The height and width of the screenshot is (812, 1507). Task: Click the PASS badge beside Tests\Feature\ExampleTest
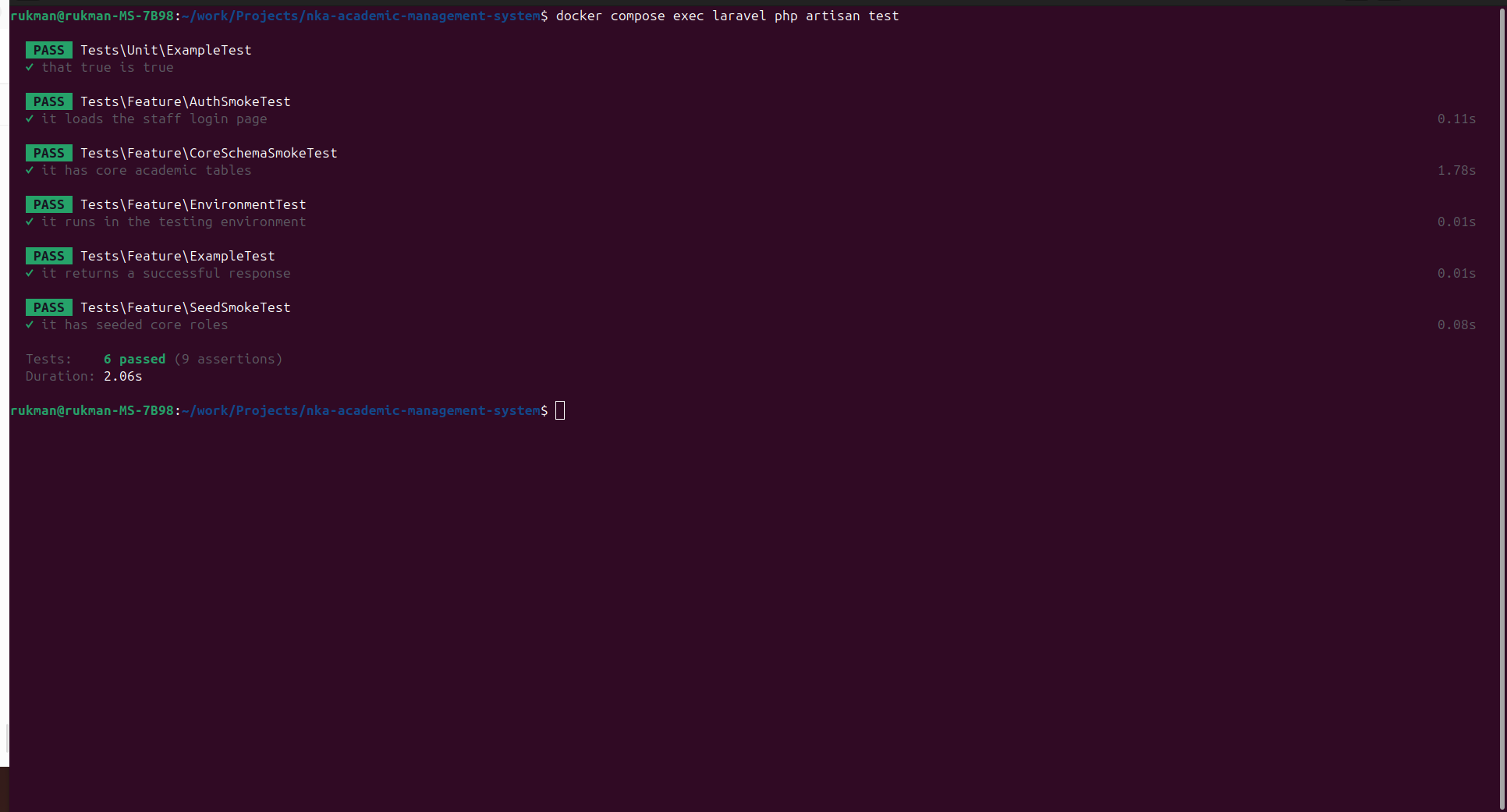[49, 256]
